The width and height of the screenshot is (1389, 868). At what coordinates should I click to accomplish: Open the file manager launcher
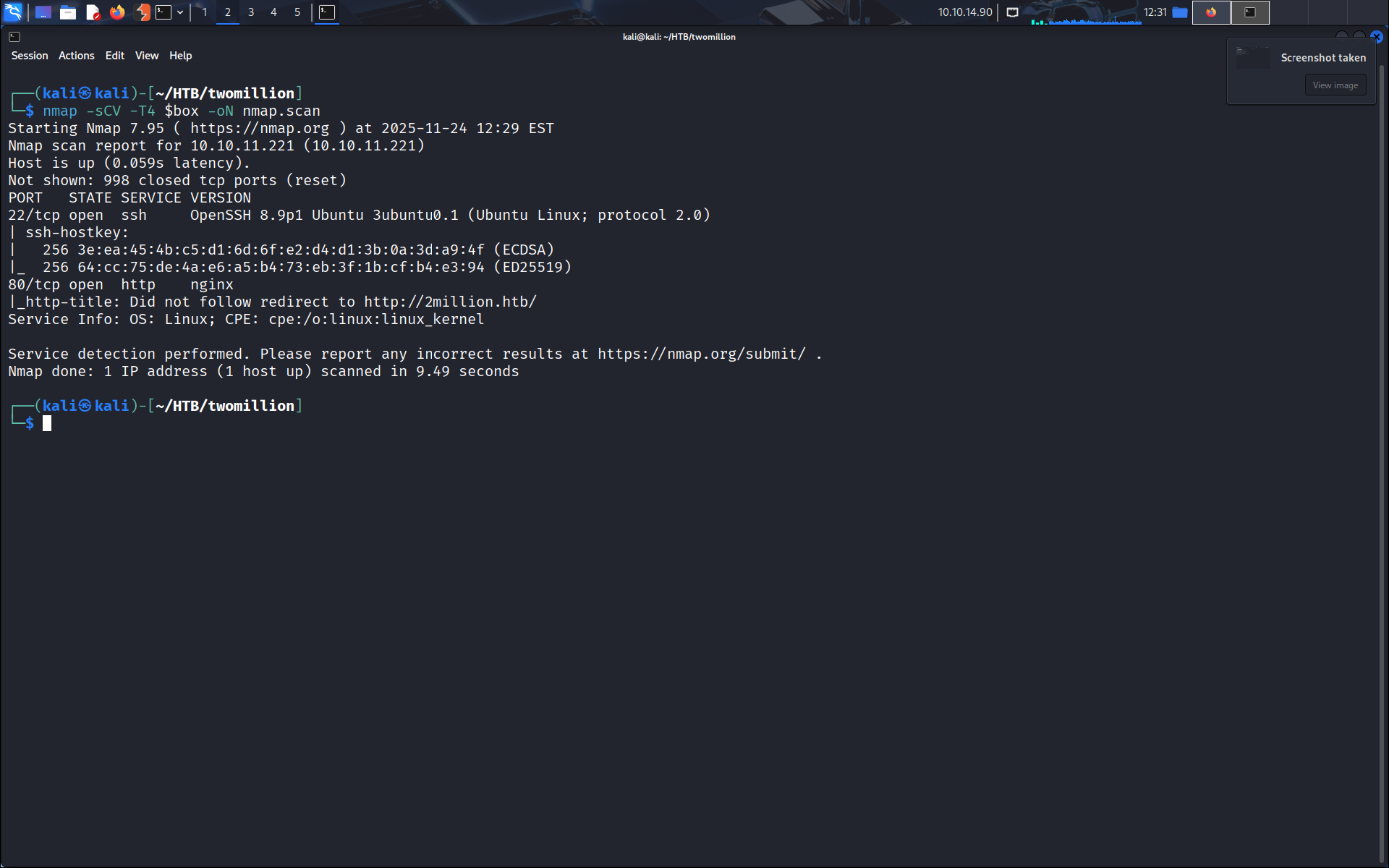pos(68,12)
